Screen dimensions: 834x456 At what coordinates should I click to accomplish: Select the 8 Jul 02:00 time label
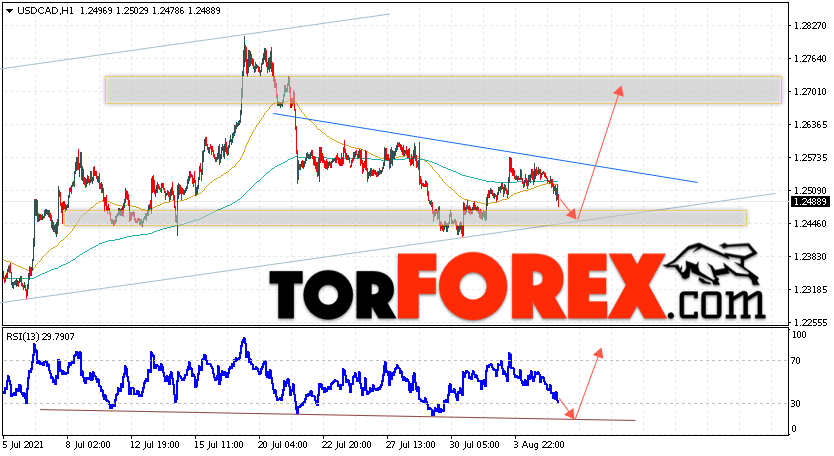click(88, 444)
